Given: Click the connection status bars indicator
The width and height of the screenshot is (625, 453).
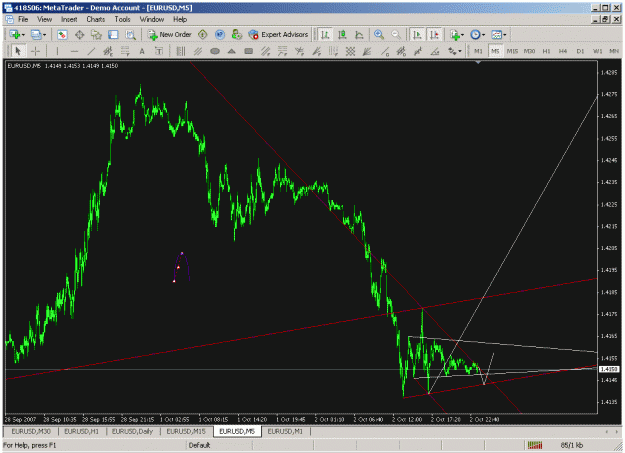Looking at the screenshot, I should (535, 445).
